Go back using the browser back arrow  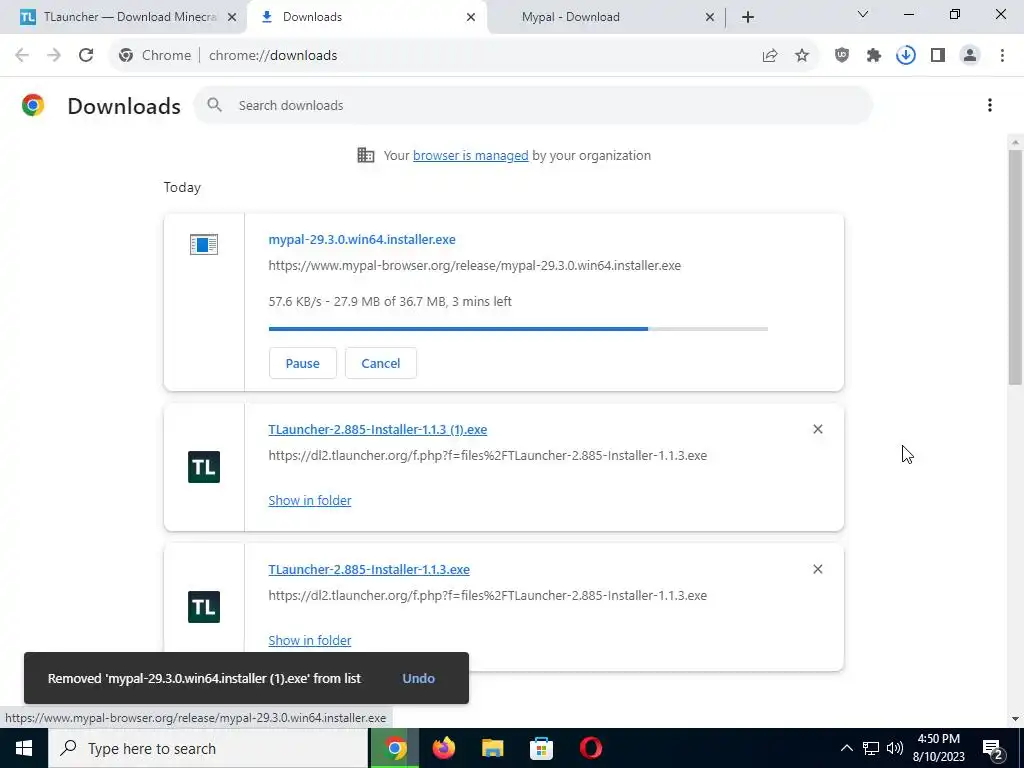point(22,56)
